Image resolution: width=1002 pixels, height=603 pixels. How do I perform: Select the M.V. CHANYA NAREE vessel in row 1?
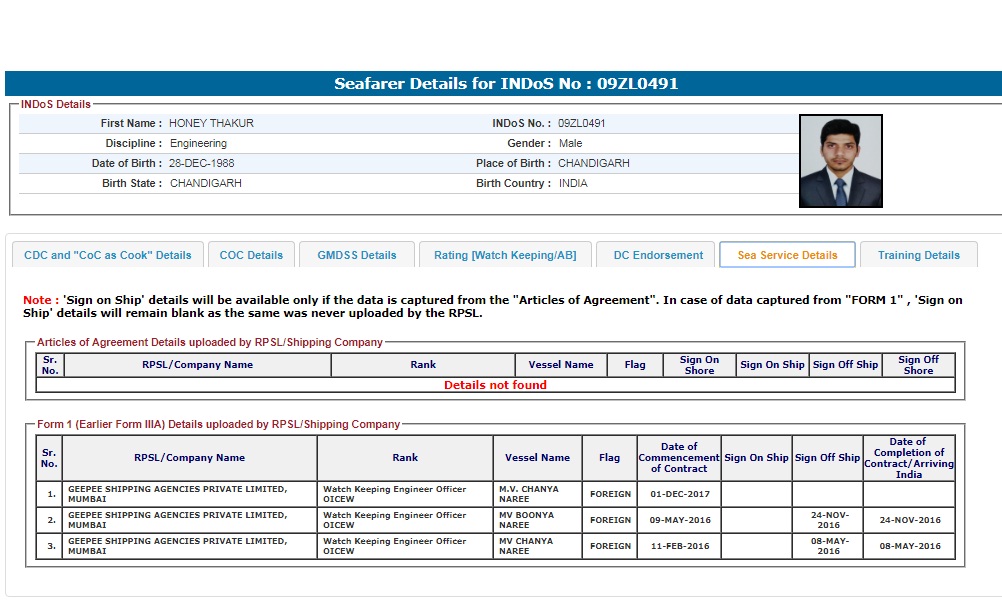(529, 494)
